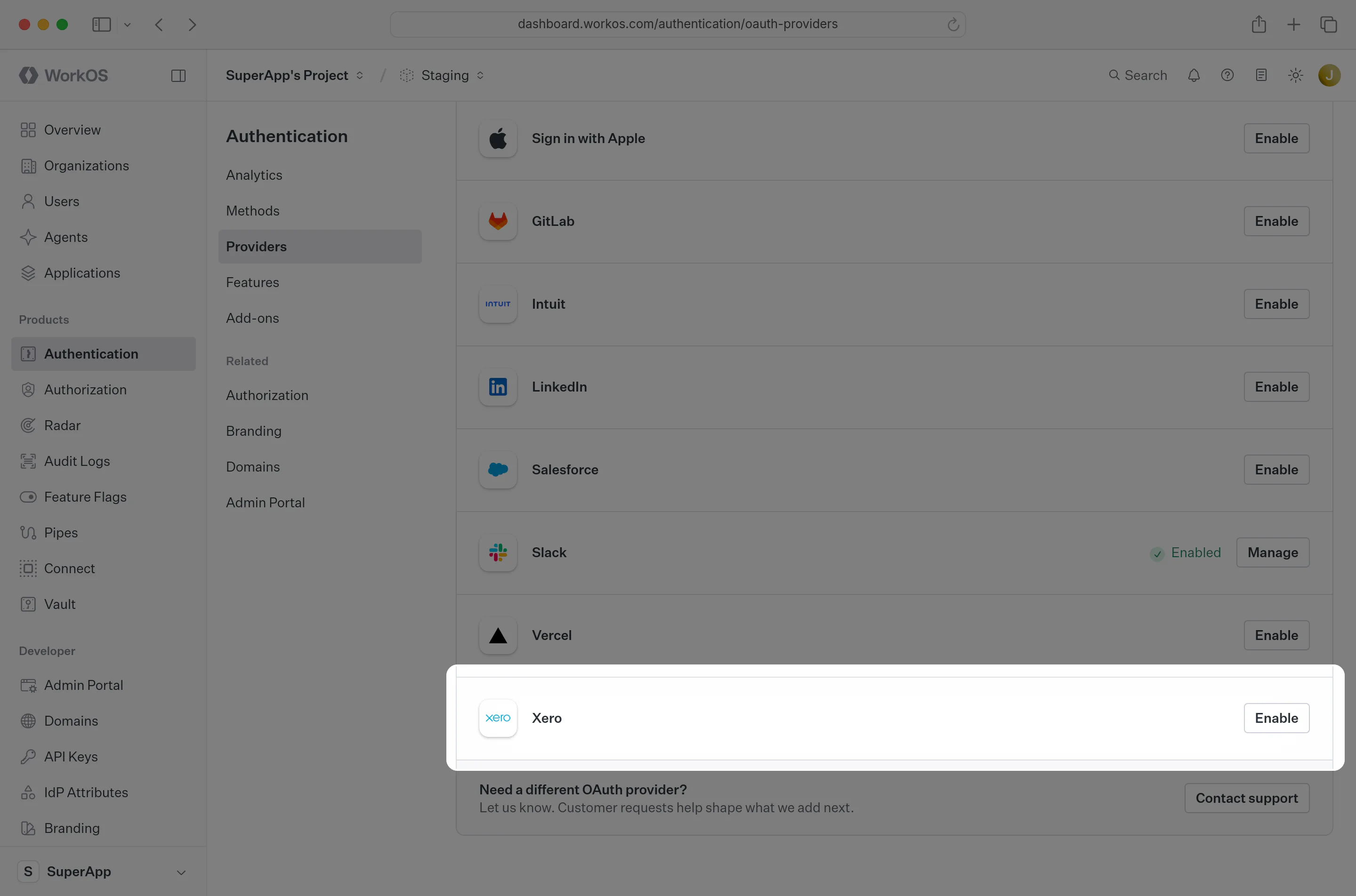
Task: Open related Admin Portal link
Action: click(320, 503)
